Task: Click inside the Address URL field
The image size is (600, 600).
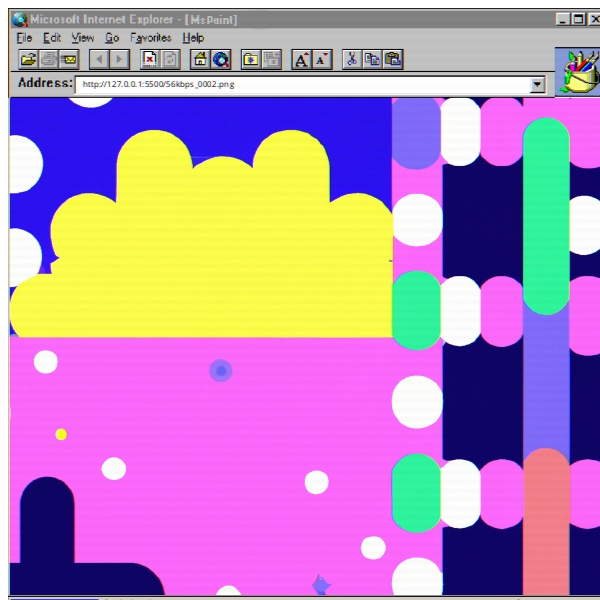Action: (x=300, y=85)
